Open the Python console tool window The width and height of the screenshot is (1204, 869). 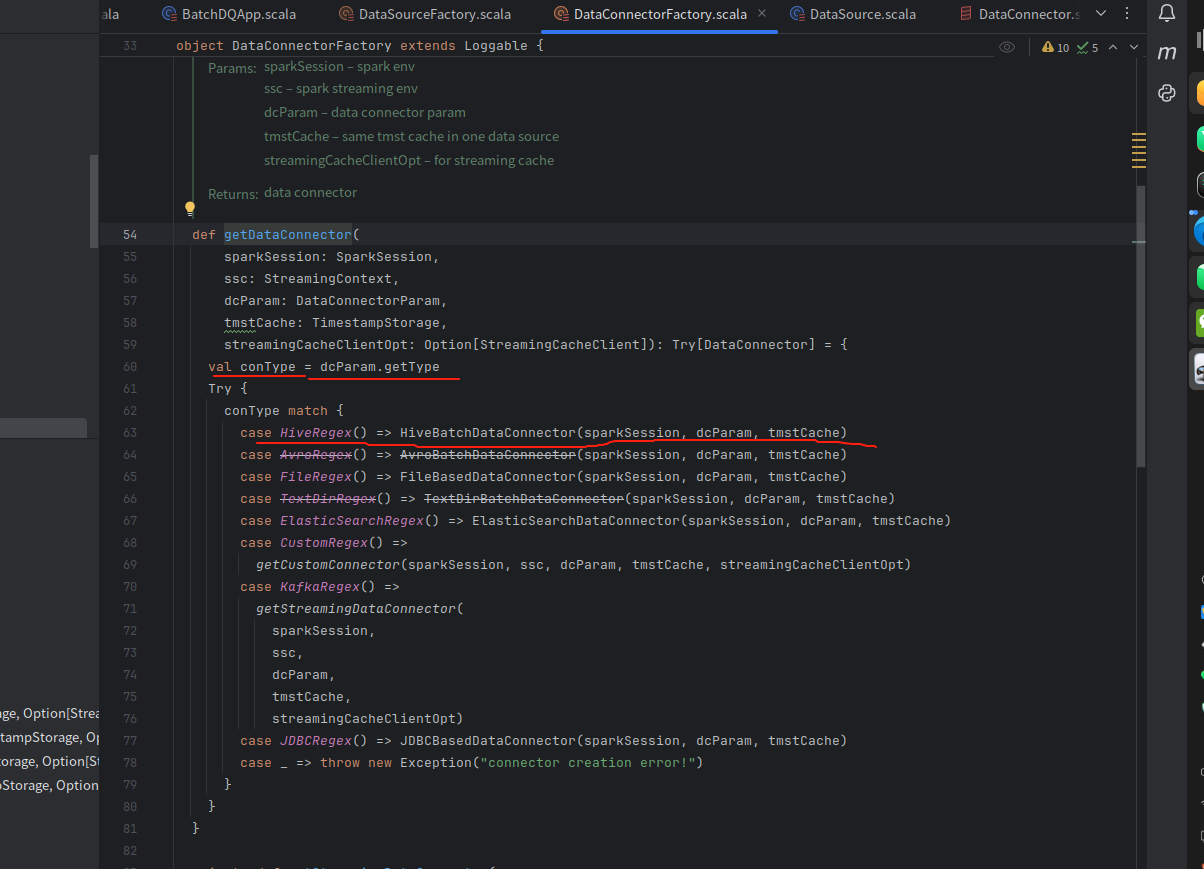pyautogui.click(x=1167, y=93)
